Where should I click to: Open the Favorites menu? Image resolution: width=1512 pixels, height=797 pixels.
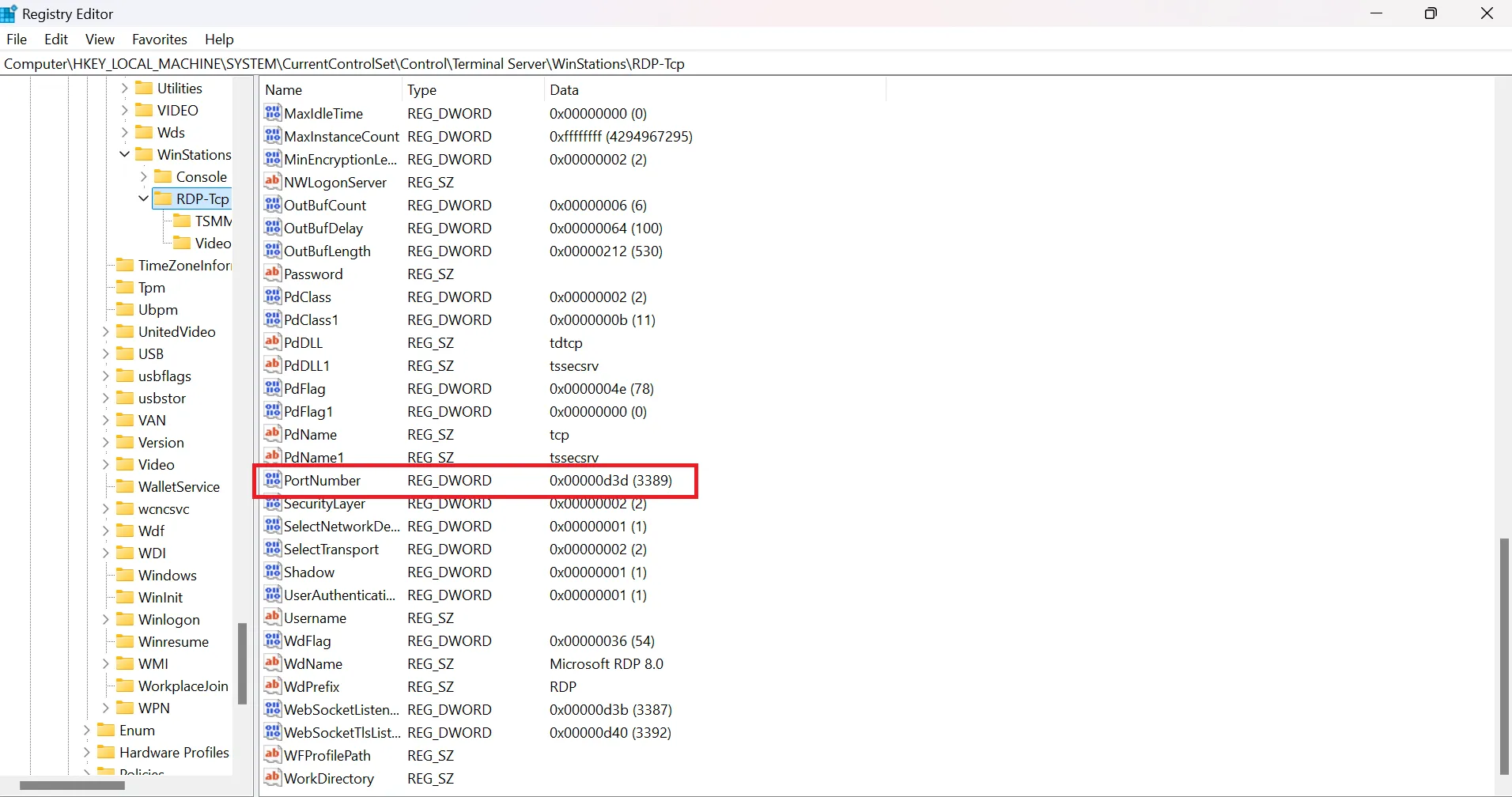point(159,40)
